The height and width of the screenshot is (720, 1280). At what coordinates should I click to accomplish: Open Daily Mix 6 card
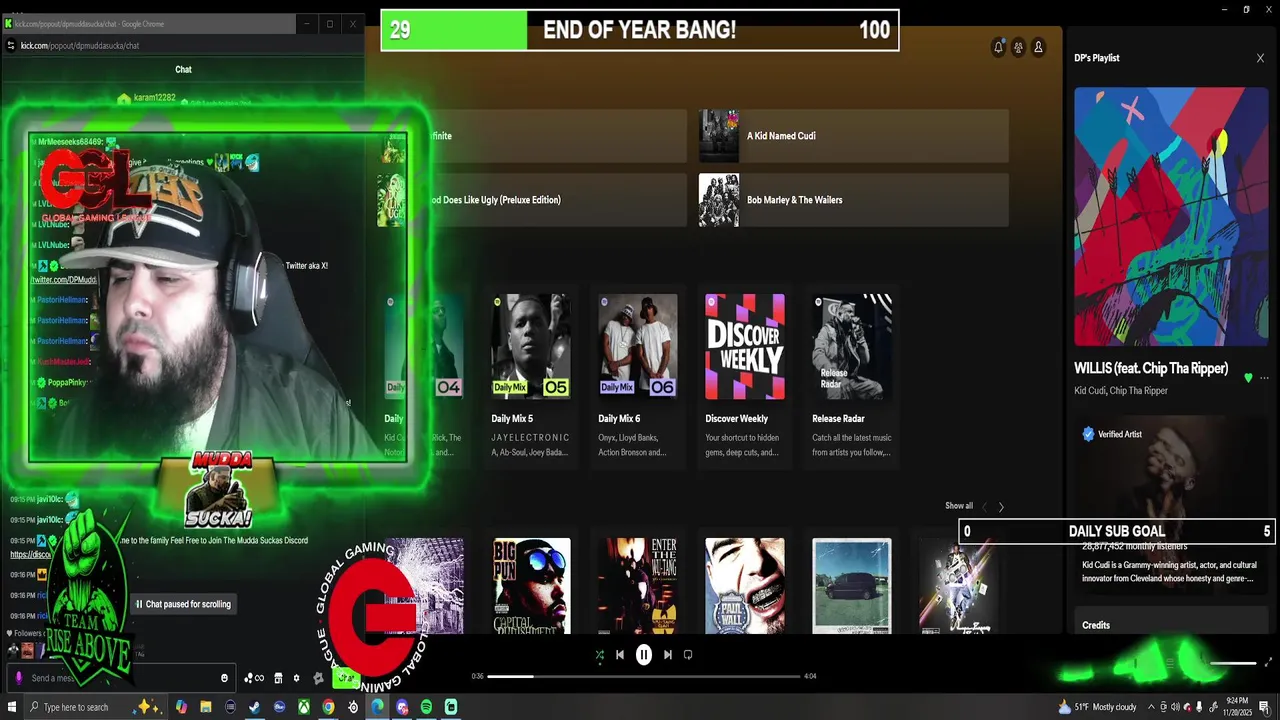[x=638, y=377]
